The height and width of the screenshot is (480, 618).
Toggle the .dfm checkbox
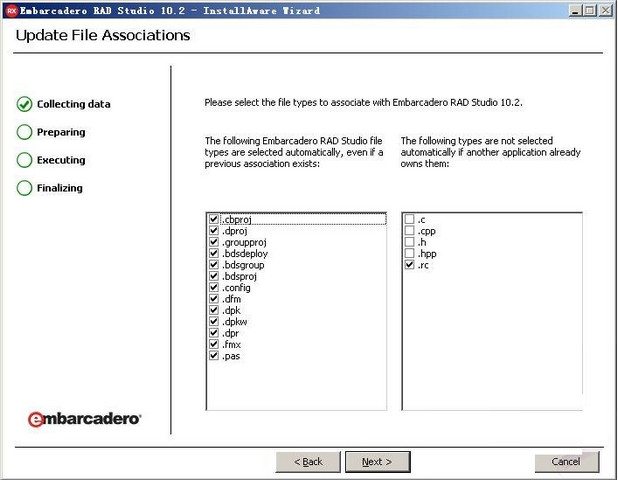(x=214, y=298)
